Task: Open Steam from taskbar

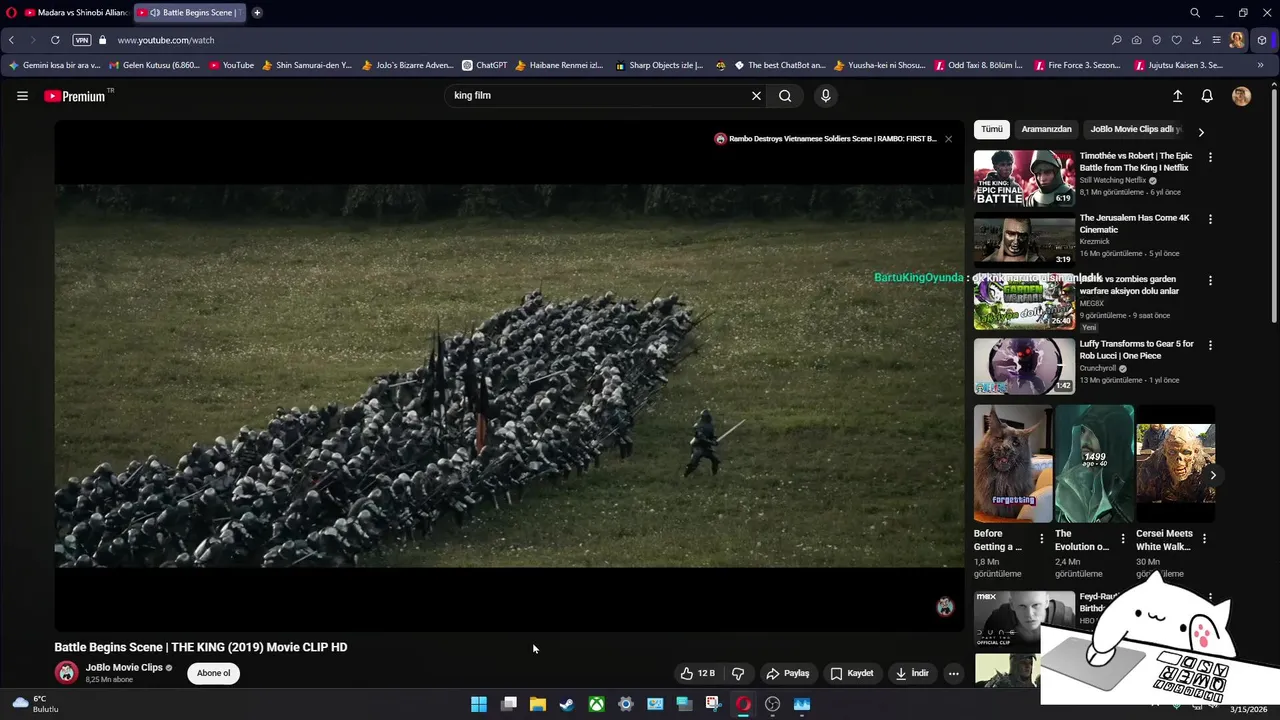Action: point(567,704)
